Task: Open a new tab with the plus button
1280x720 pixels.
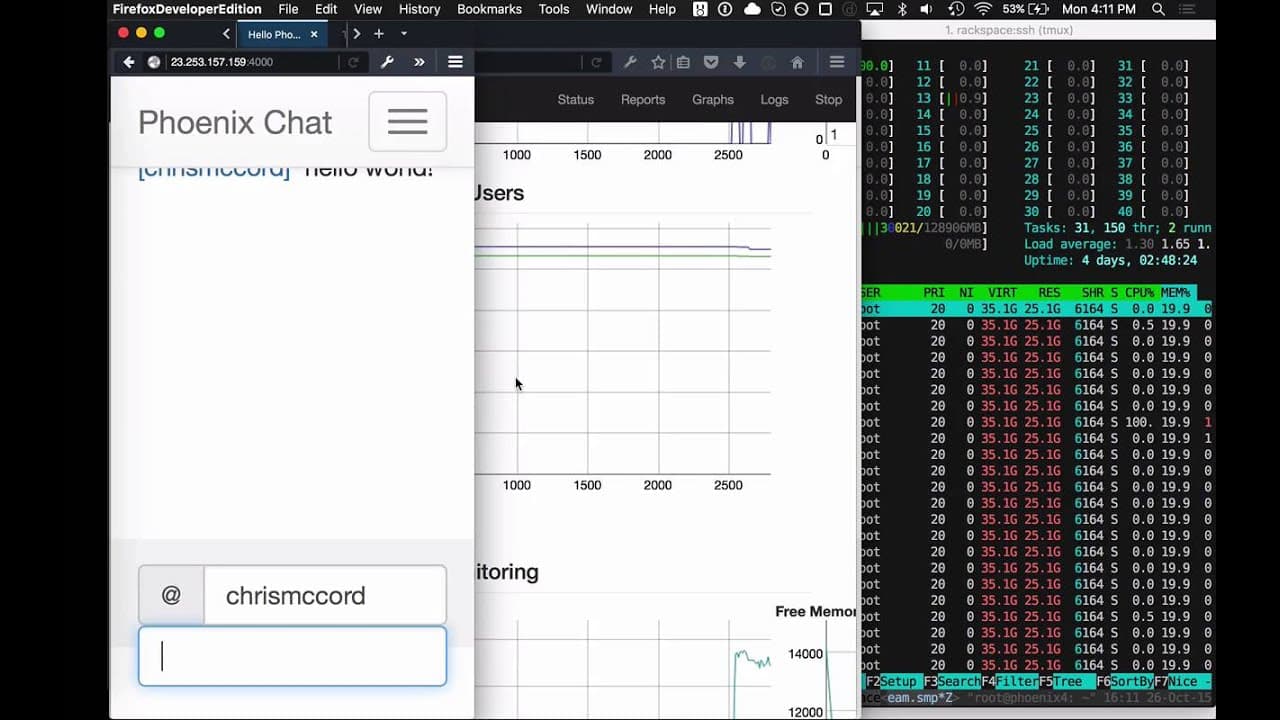Action: point(378,34)
